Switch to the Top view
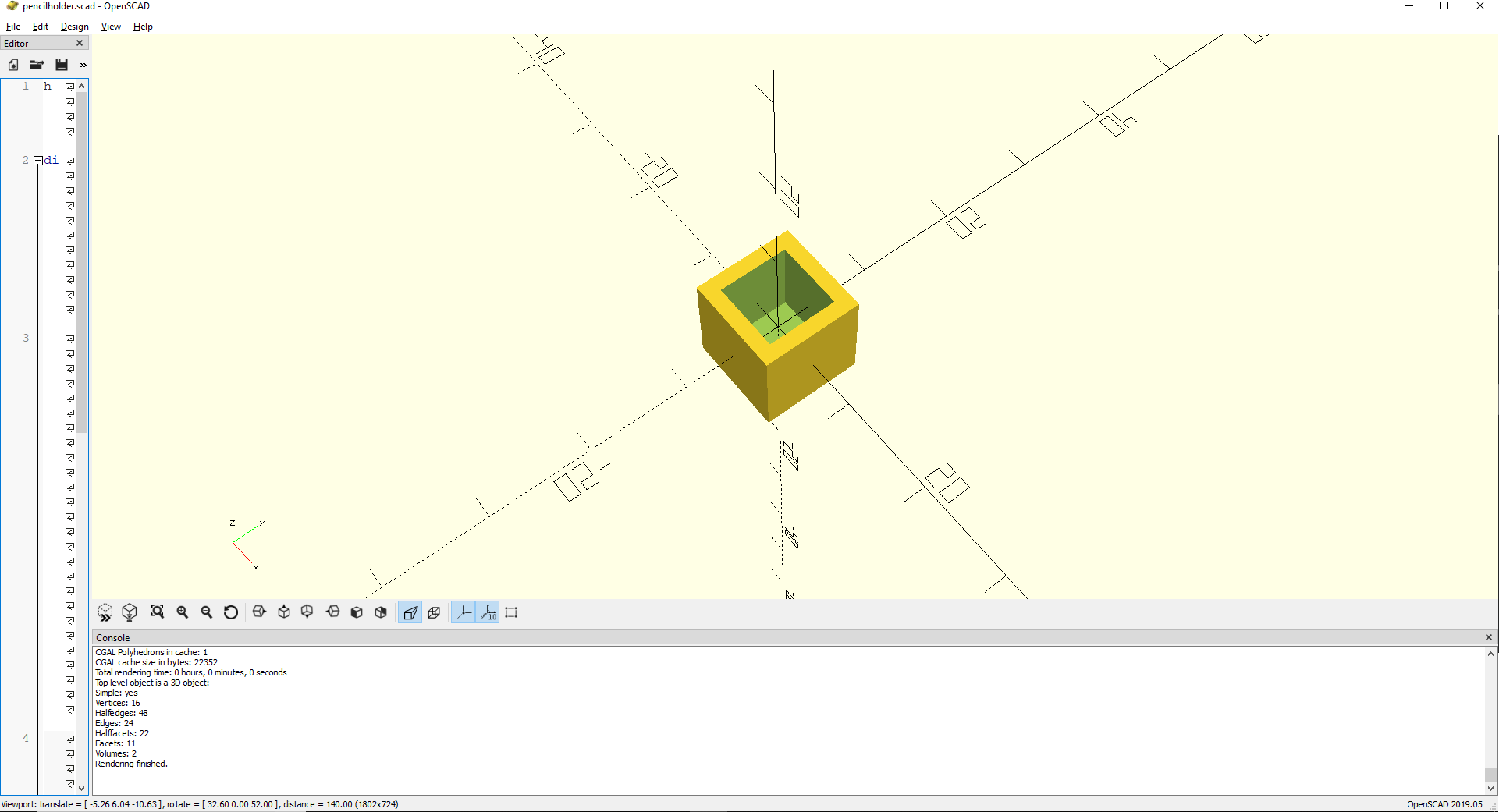 click(x=284, y=612)
